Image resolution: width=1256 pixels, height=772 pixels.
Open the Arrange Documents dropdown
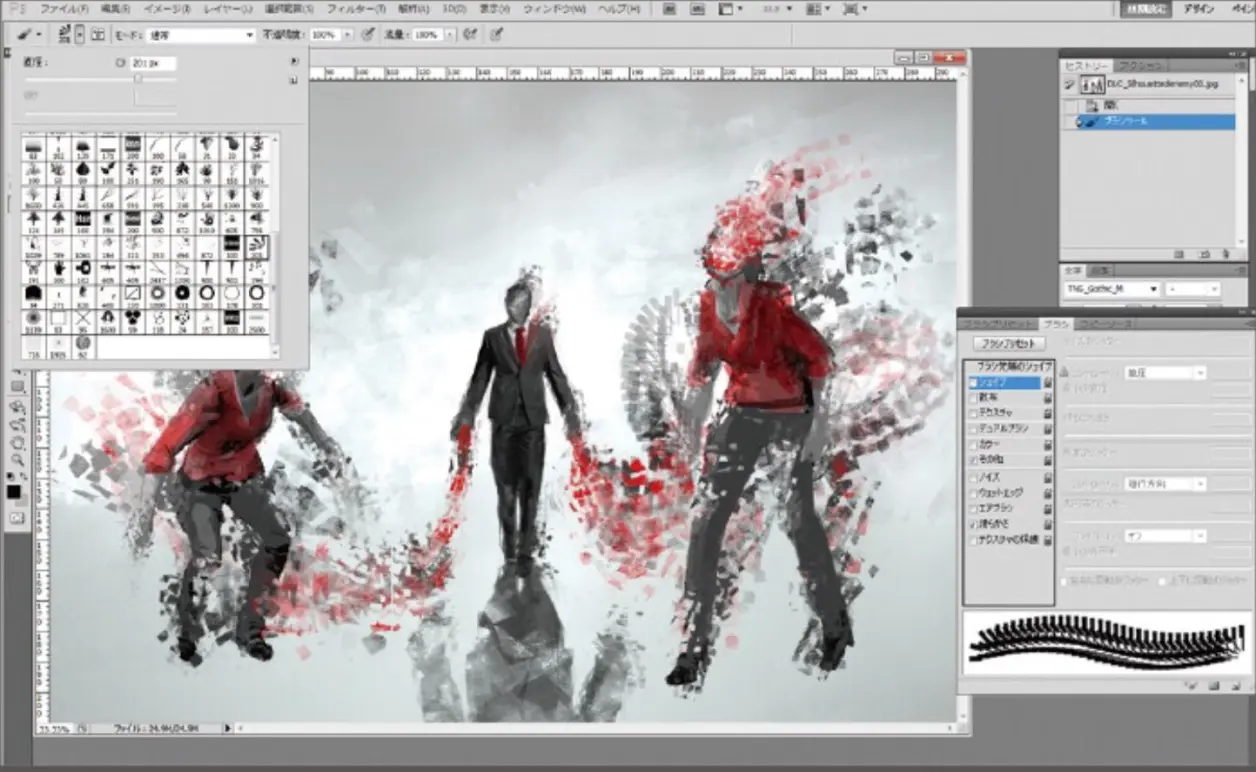coord(818,8)
